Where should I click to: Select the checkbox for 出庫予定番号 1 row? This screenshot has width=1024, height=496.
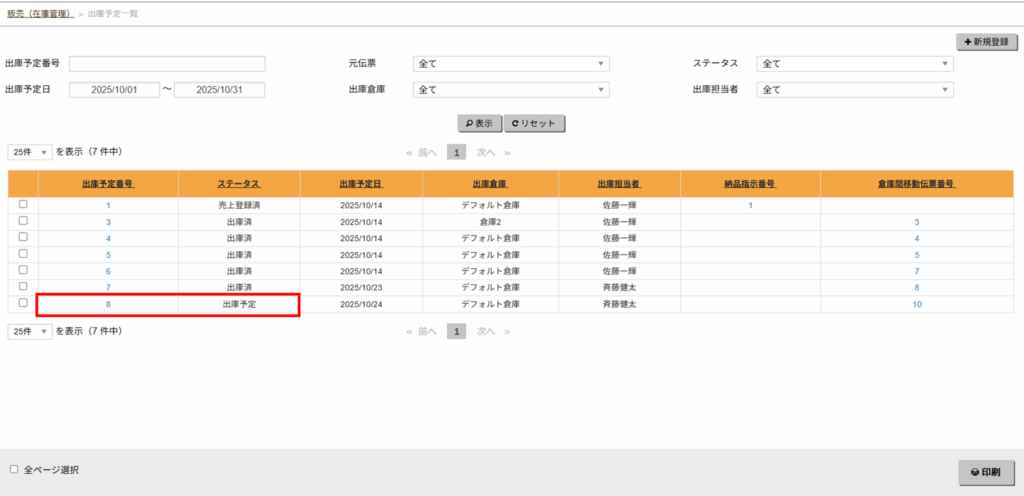click(23, 204)
